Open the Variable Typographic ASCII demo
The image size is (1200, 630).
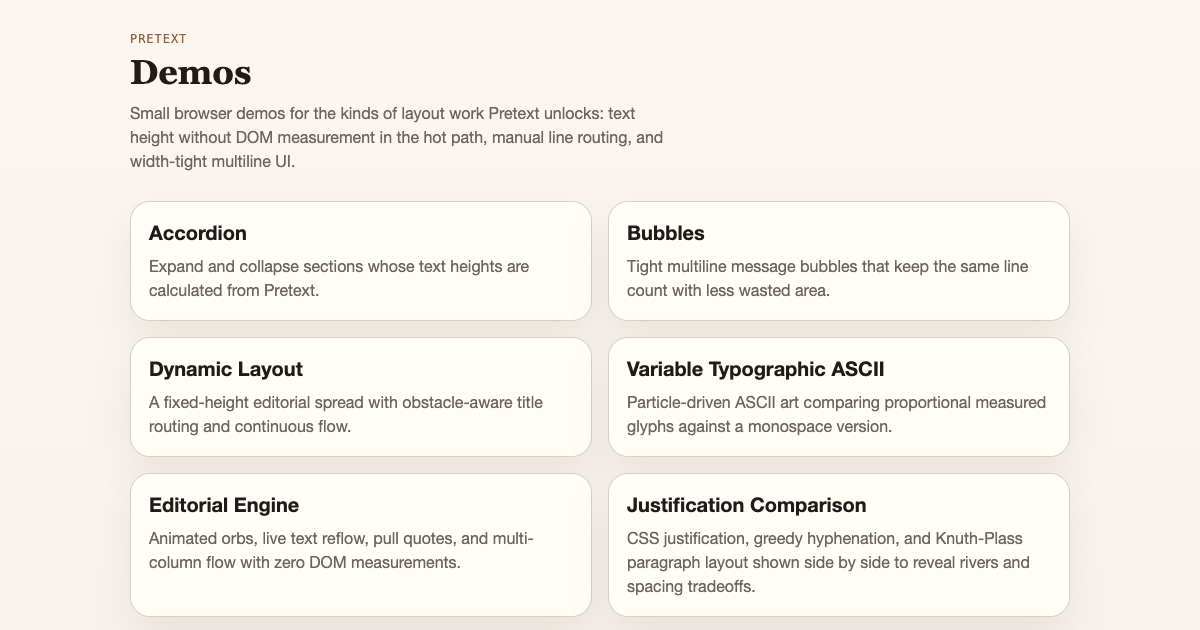[838, 397]
